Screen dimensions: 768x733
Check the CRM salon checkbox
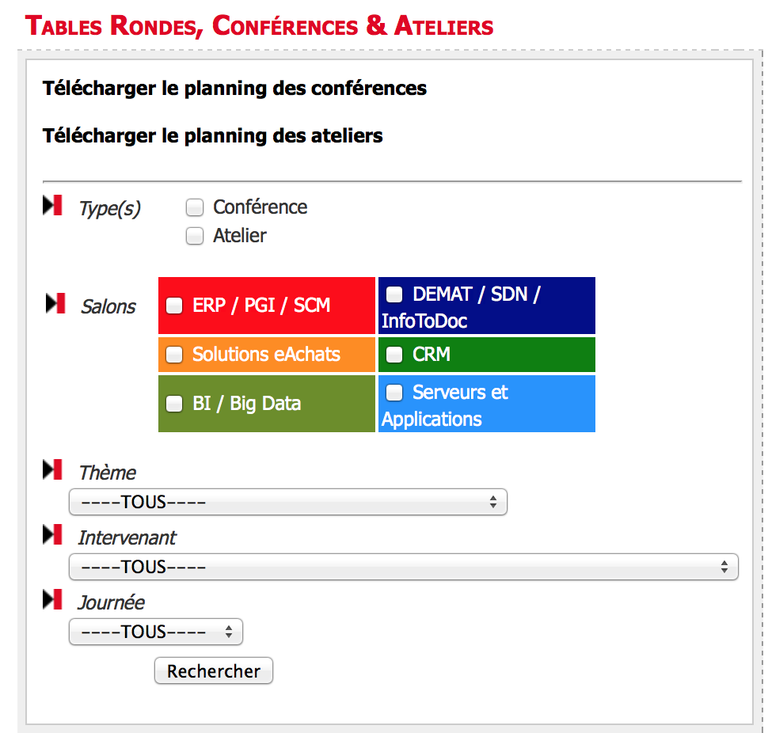(x=394, y=355)
